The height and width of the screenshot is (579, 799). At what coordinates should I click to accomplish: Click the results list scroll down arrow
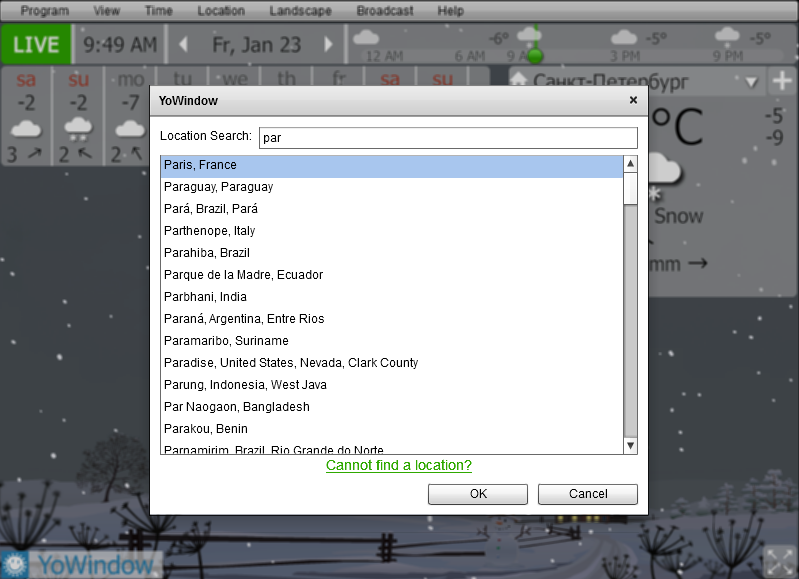pos(630,445)
